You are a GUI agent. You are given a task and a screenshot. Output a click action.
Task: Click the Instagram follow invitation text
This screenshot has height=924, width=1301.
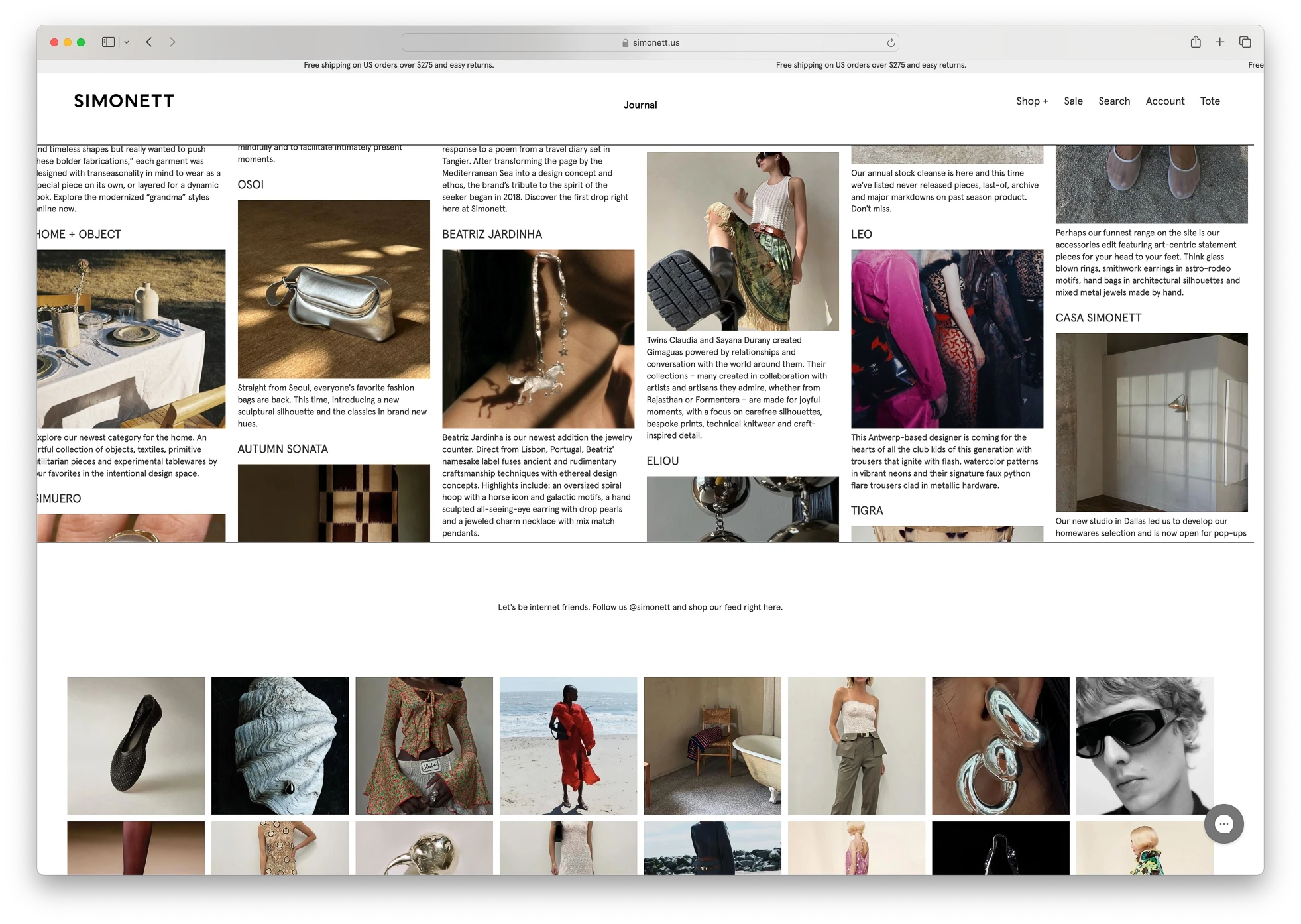click(640, 607)
